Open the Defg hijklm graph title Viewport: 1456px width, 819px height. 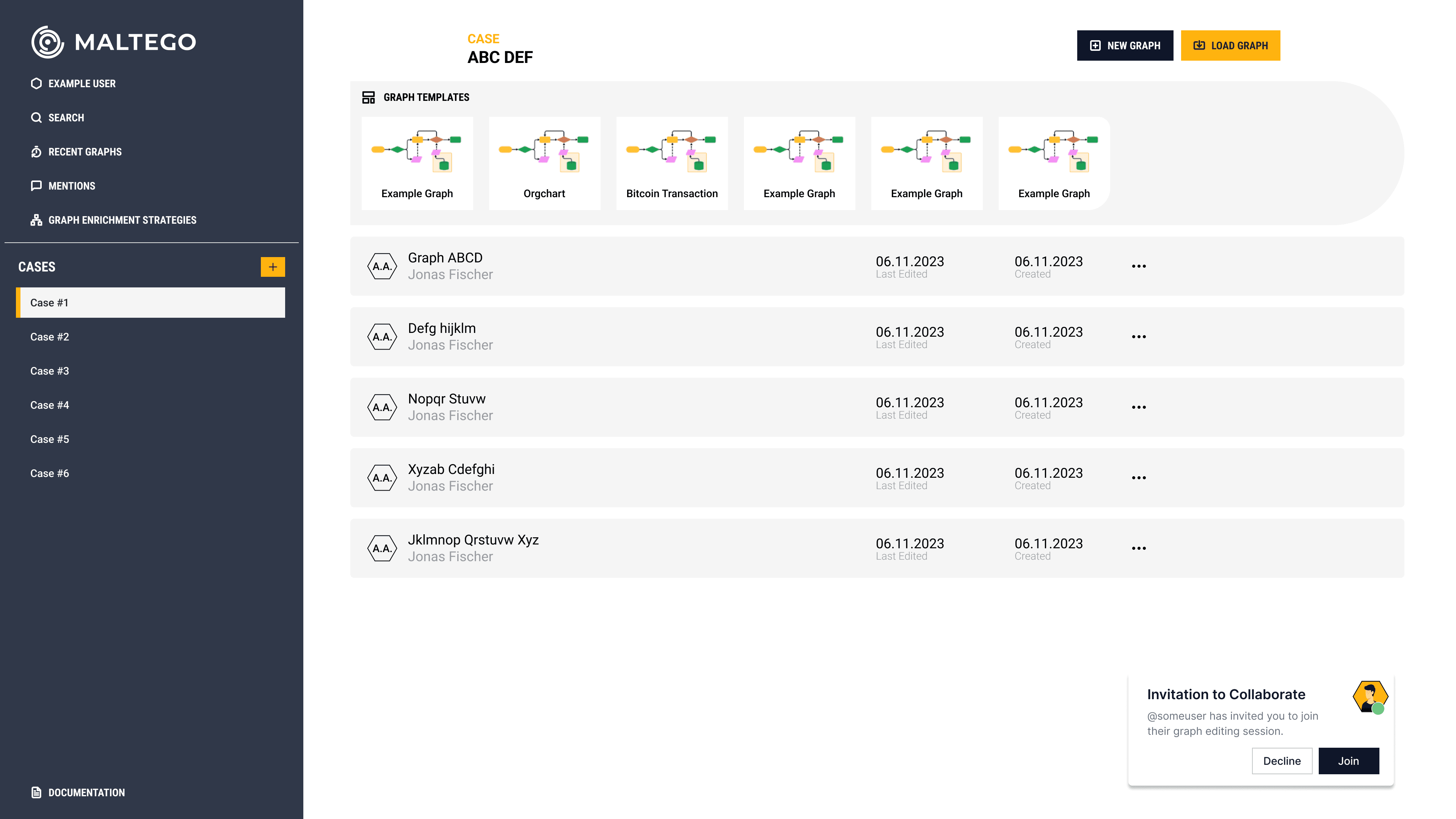pyautogui.click(x=442, y=328)
